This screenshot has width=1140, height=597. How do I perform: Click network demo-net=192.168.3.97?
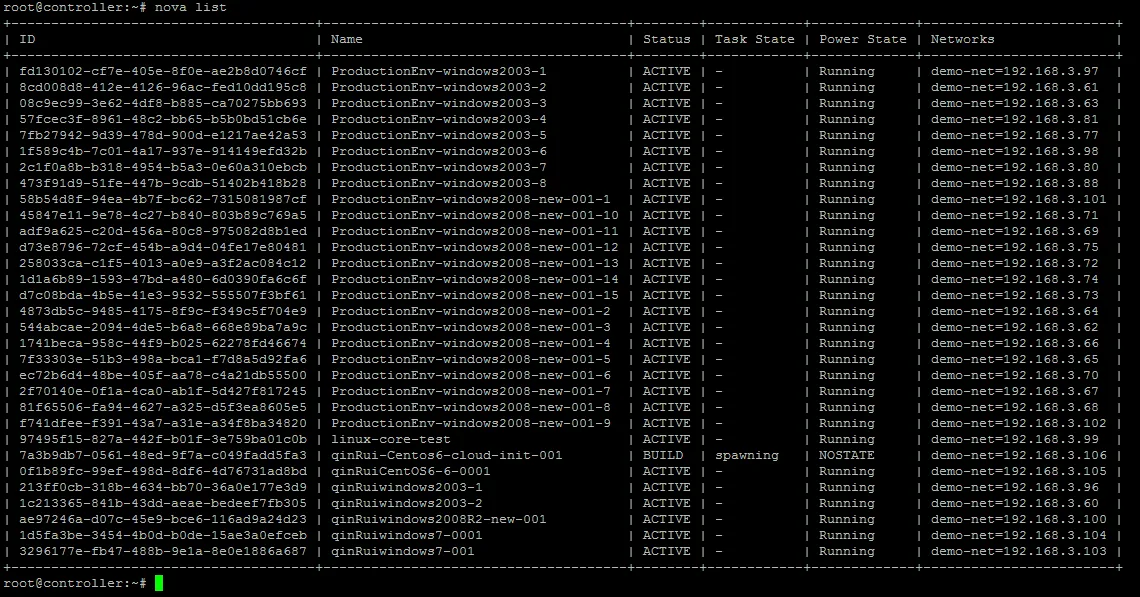[x=1015, y=71]
